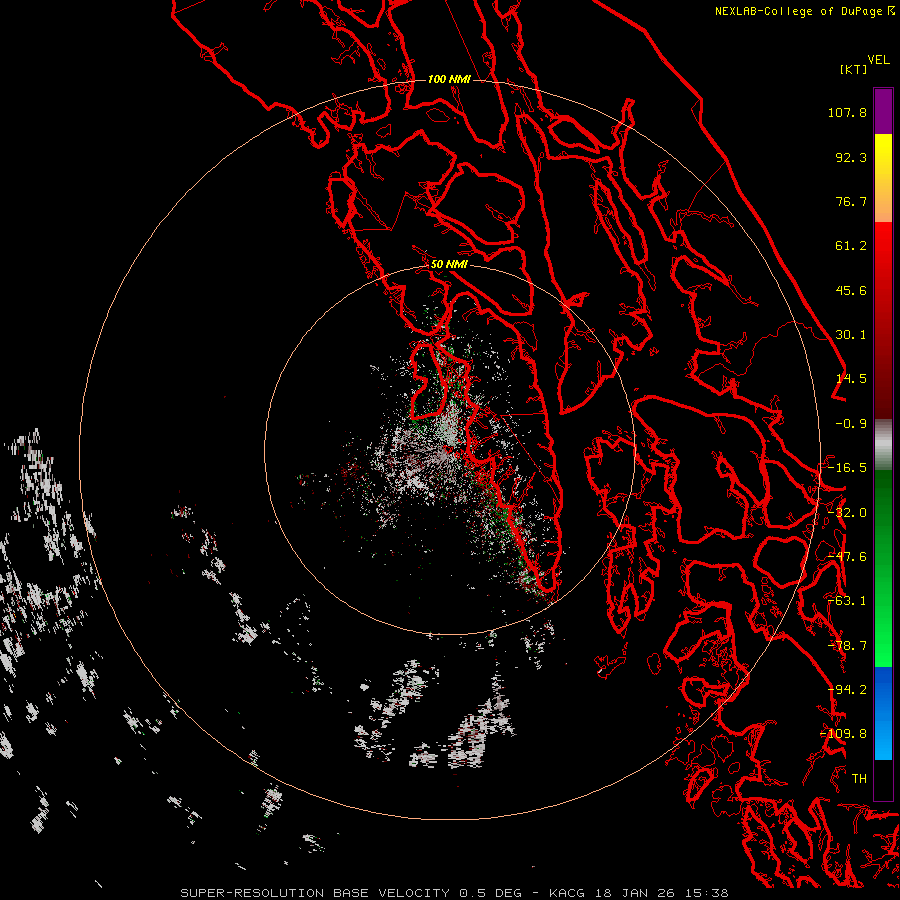Click the 100 NMI range ring label
This screenshot has height=900, width=900.
point(449,79)
